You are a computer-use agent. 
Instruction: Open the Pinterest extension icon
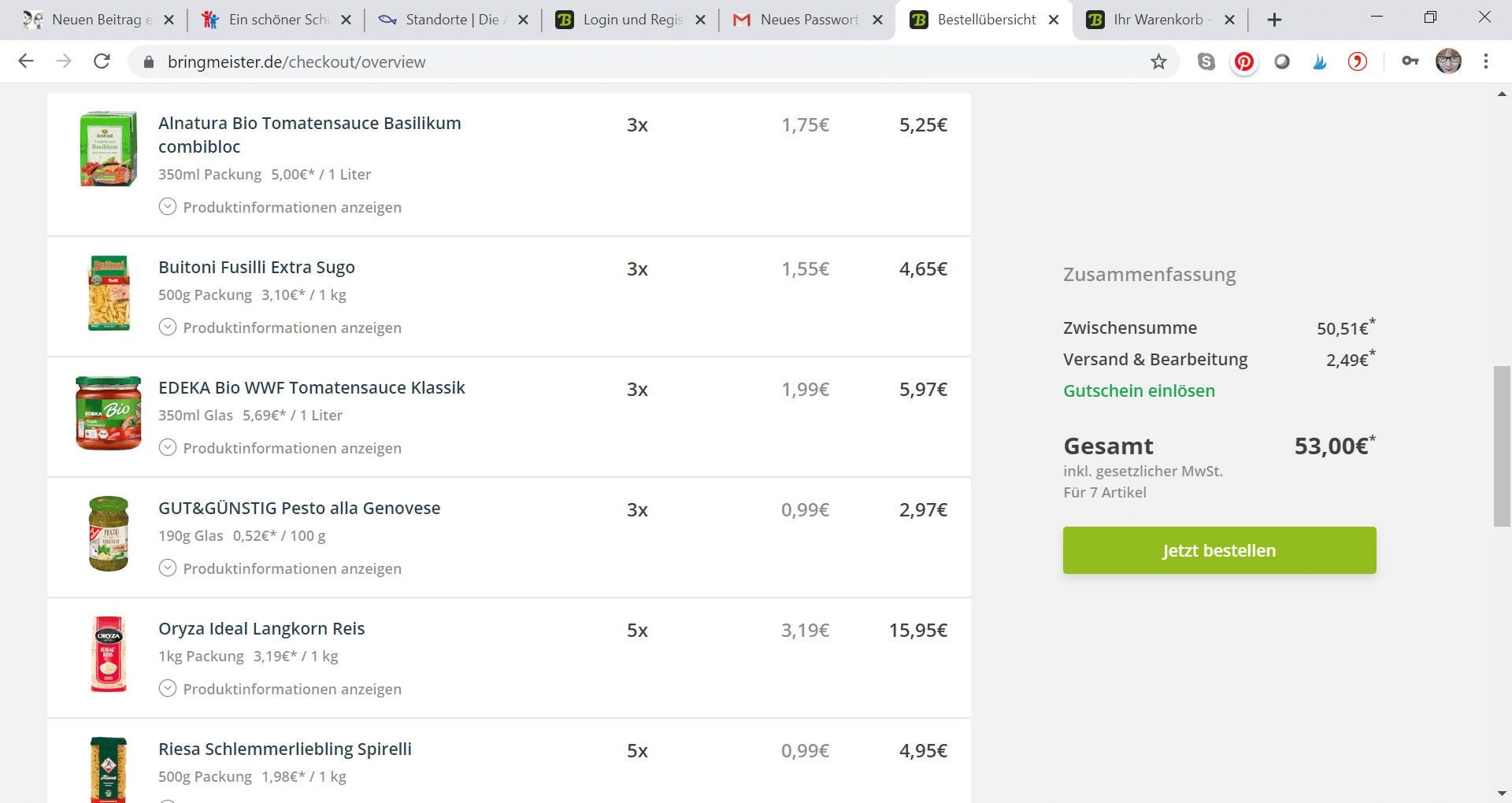1244,61
